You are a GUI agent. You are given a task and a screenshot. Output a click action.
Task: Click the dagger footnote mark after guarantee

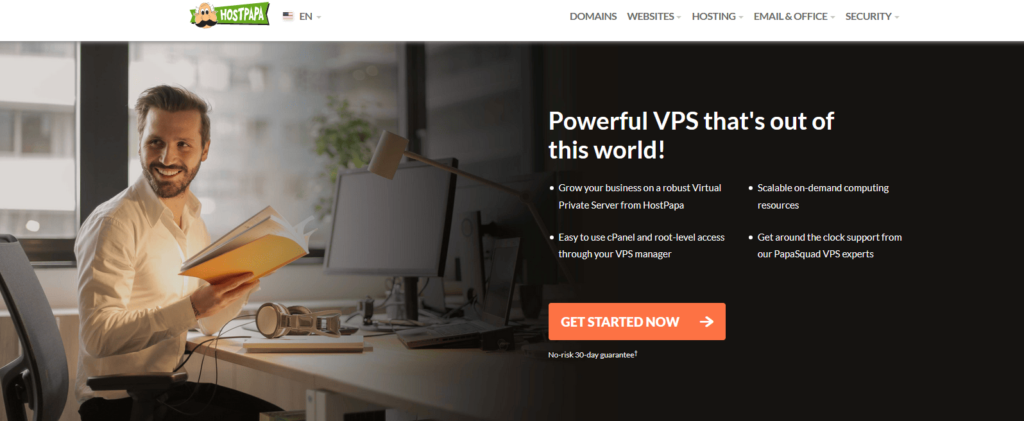[x=636, y=353]
